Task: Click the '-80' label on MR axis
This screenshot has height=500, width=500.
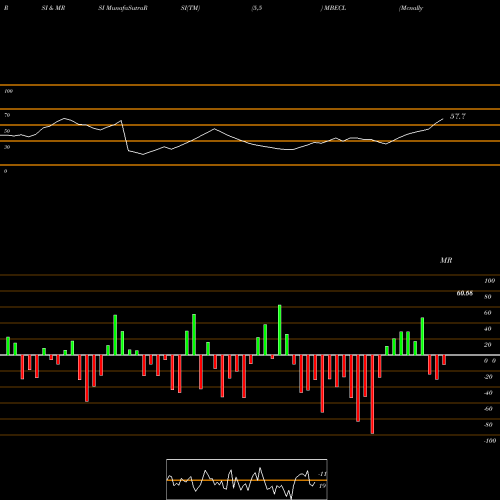Action: pyautogui.click(x=488, y=425)
